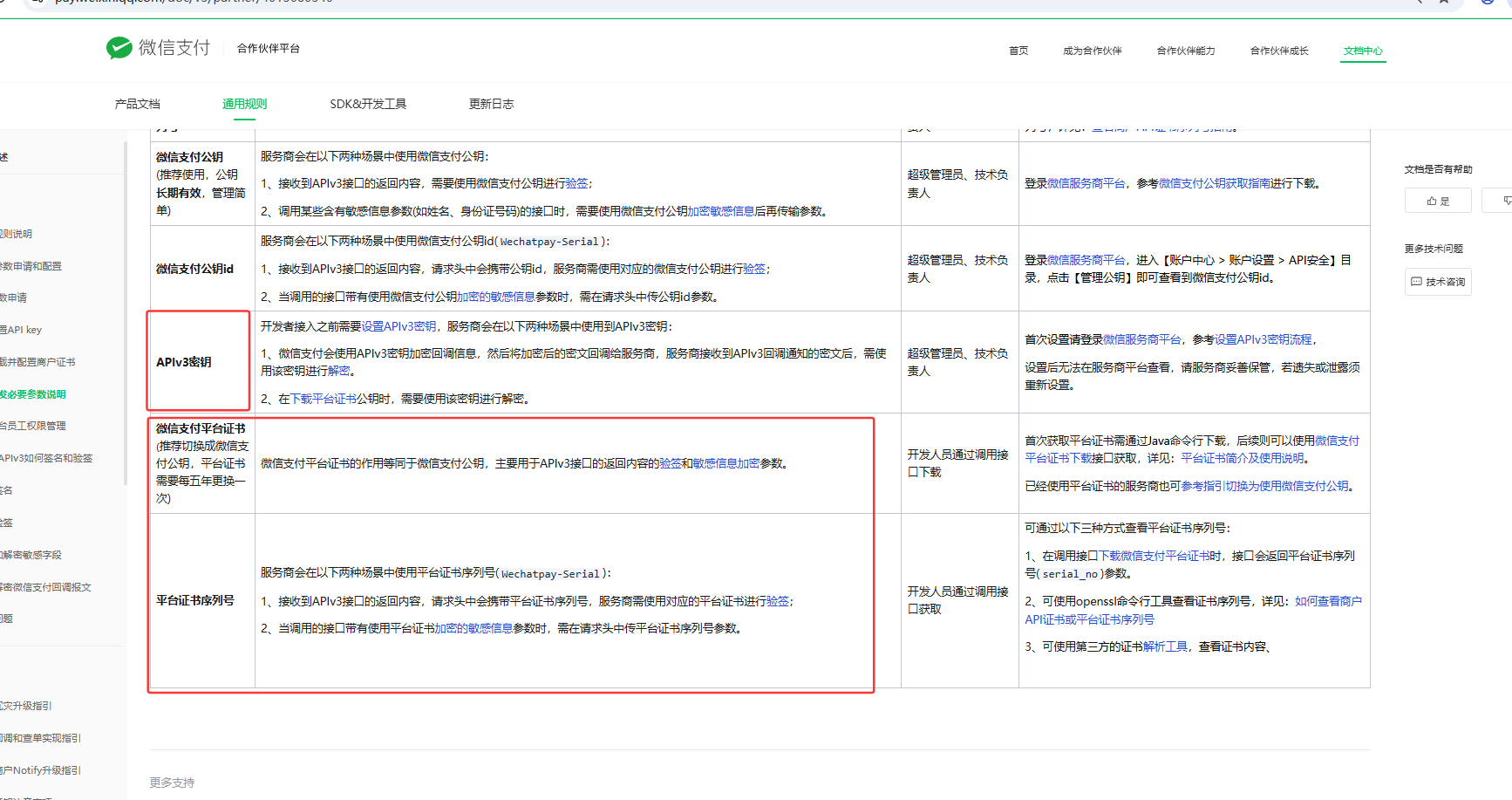Open 微信服务商平台 link in the 微信支付公钥 row
The height and width of the screenshot is (800, 1512).
pos(1086,183)
